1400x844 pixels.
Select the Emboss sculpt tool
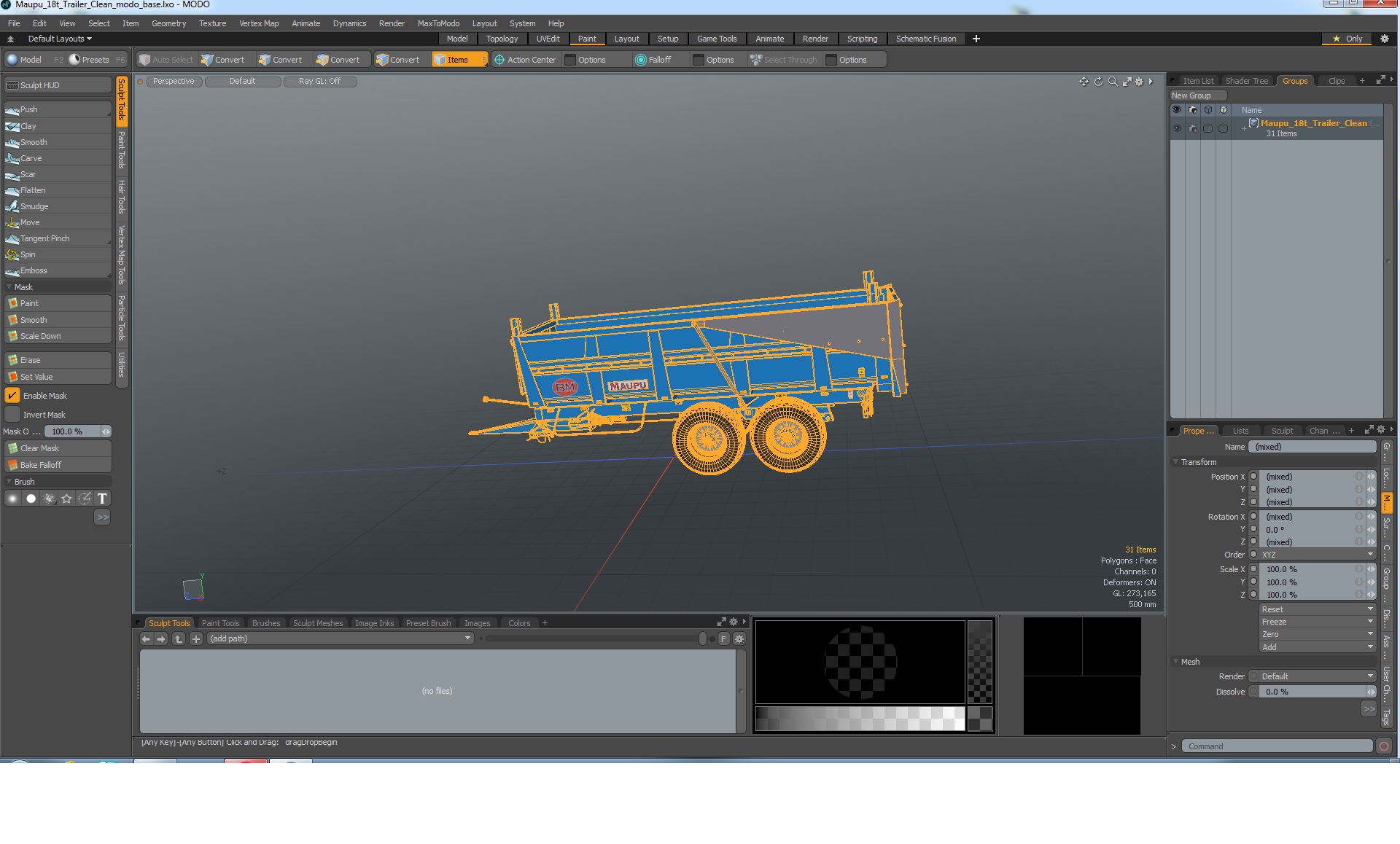pos(58,270)
